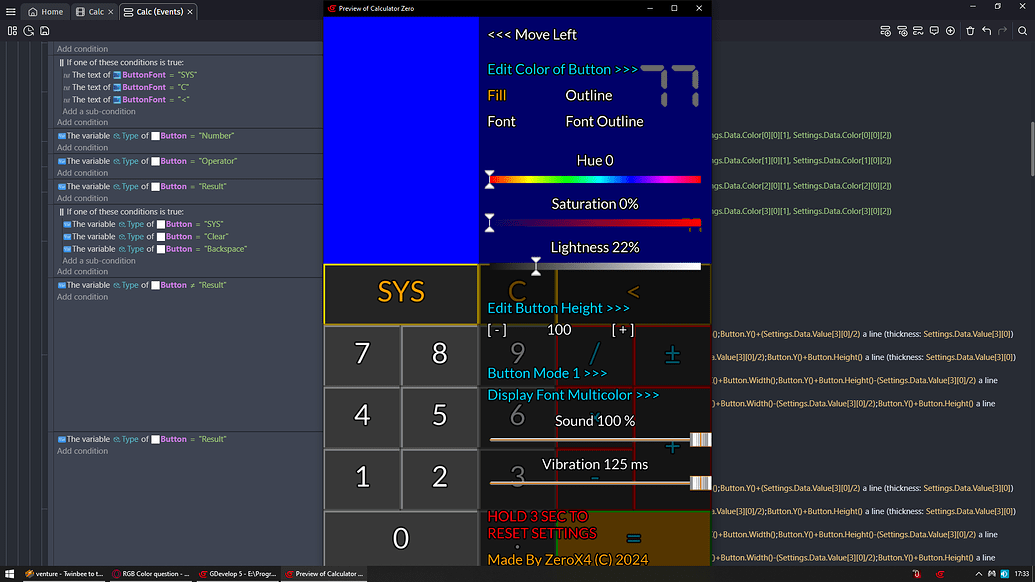Click the events sheet vertical scrollbar
Screen dimensions: 1035x582
(1031, 149)
